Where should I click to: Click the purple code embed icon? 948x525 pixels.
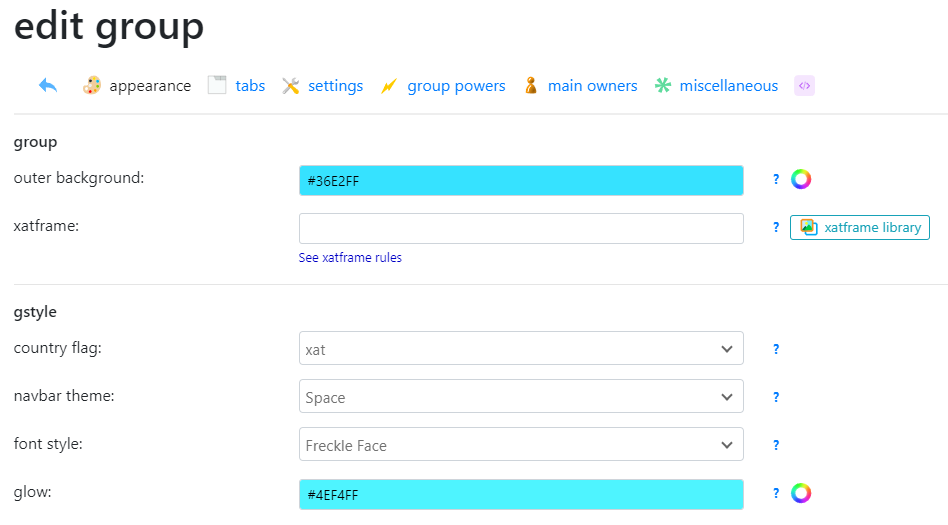pos(804,86)
